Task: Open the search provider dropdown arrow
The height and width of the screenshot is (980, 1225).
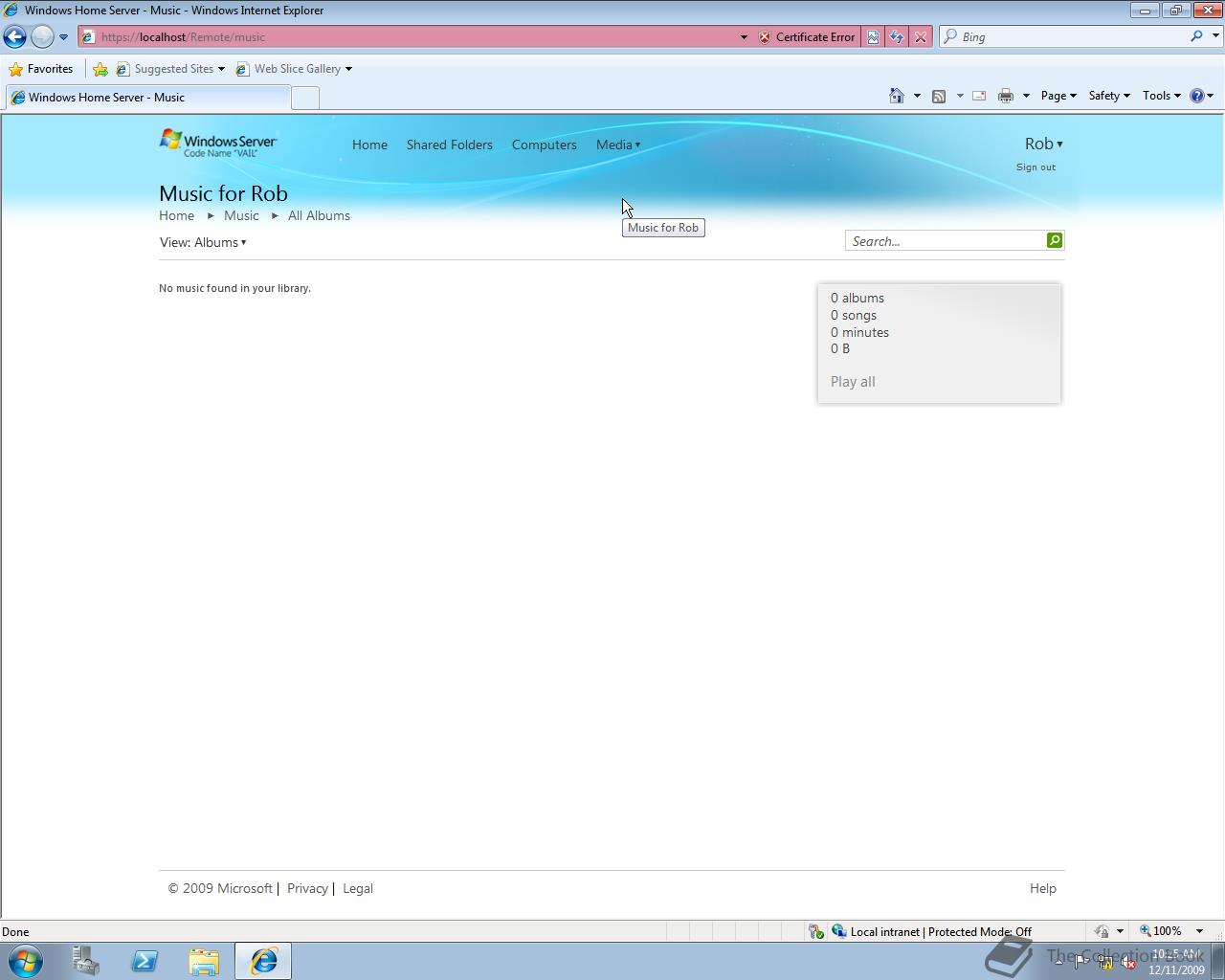Action: click(x=1215, y=36)
